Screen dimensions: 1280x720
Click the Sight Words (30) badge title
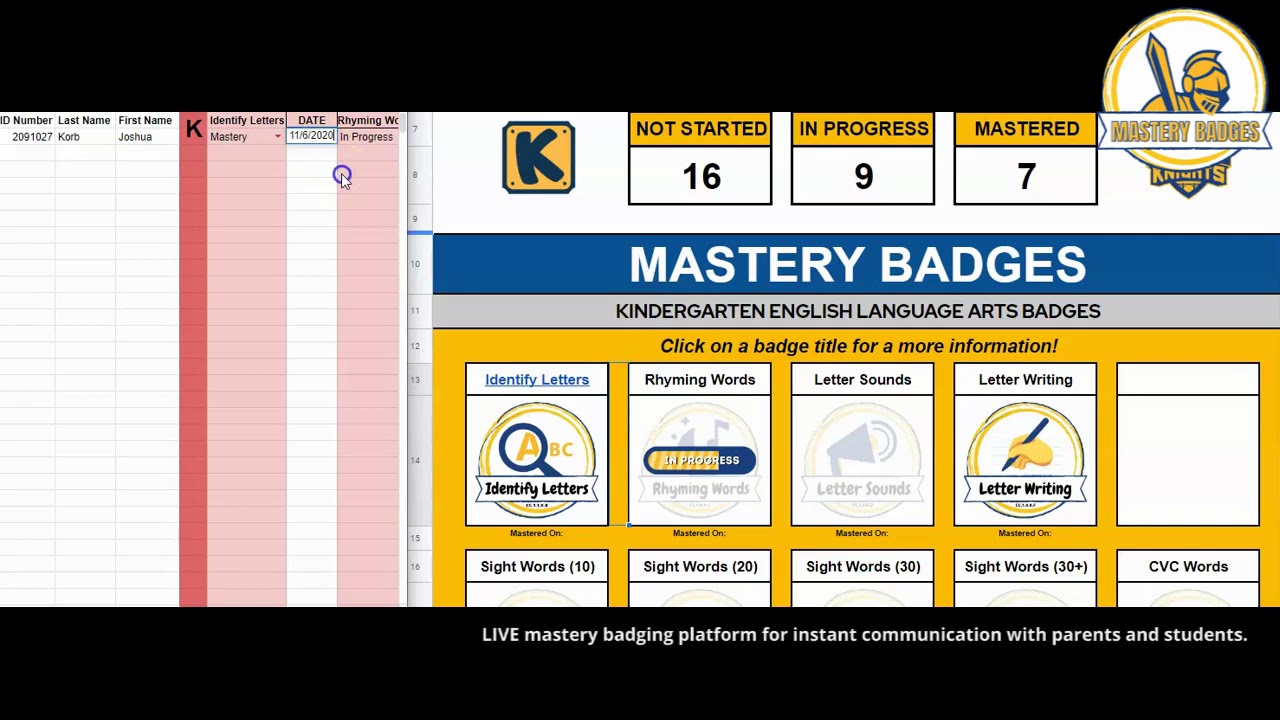point(863,567)
